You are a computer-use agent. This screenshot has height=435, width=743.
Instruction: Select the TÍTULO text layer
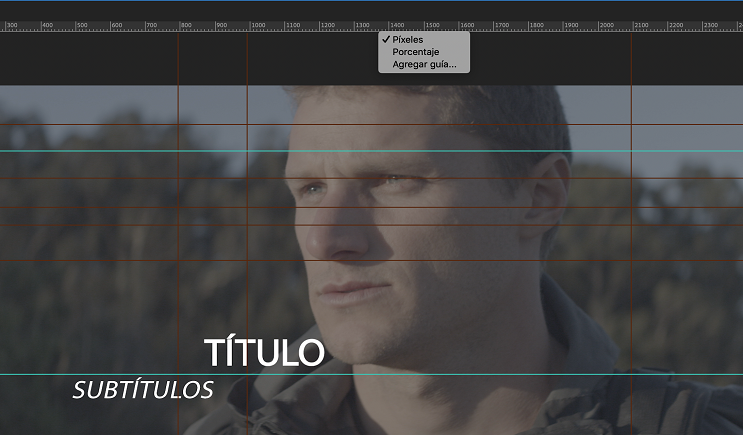[x=264, y=352]
